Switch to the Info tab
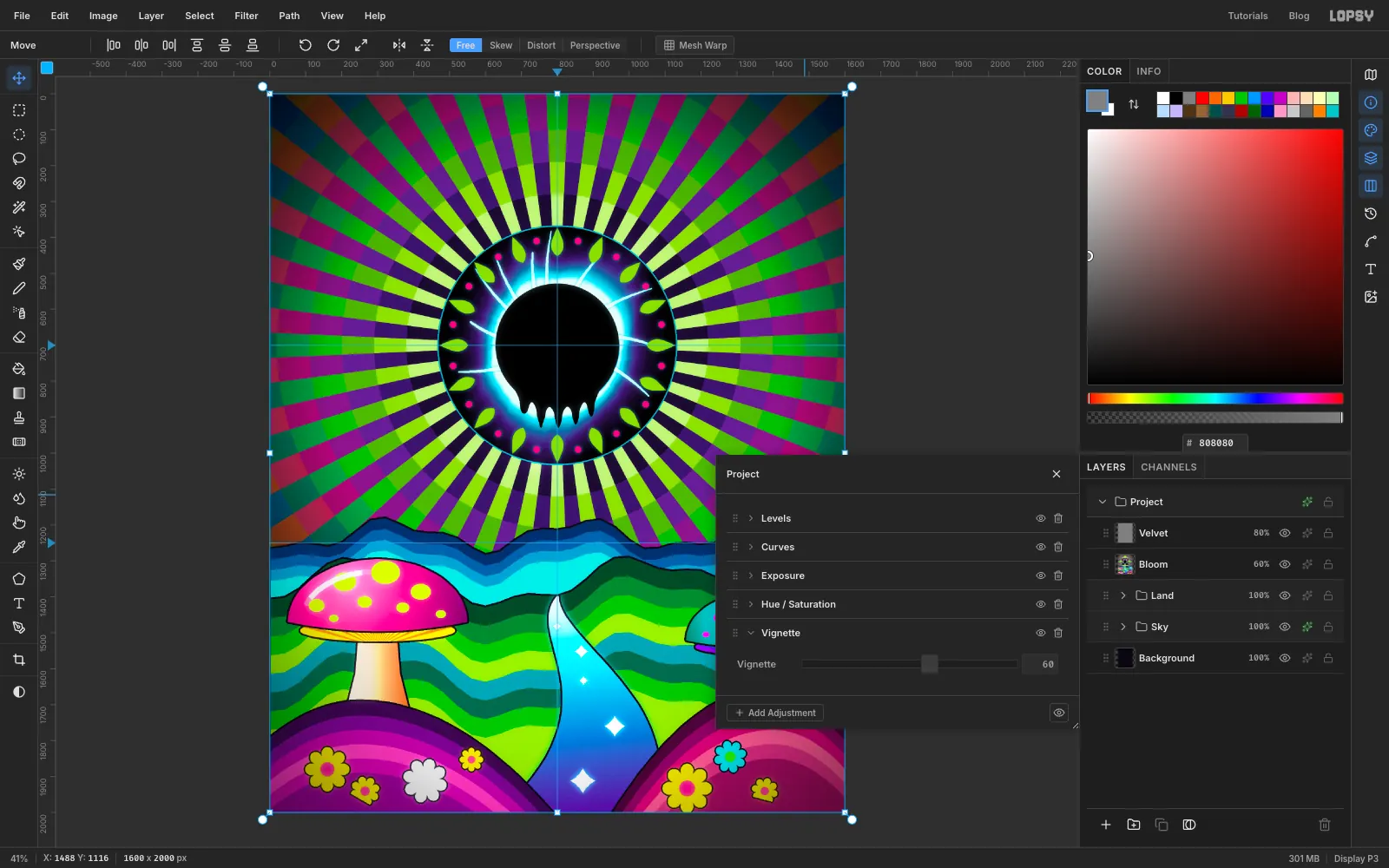 point(1149,71)
